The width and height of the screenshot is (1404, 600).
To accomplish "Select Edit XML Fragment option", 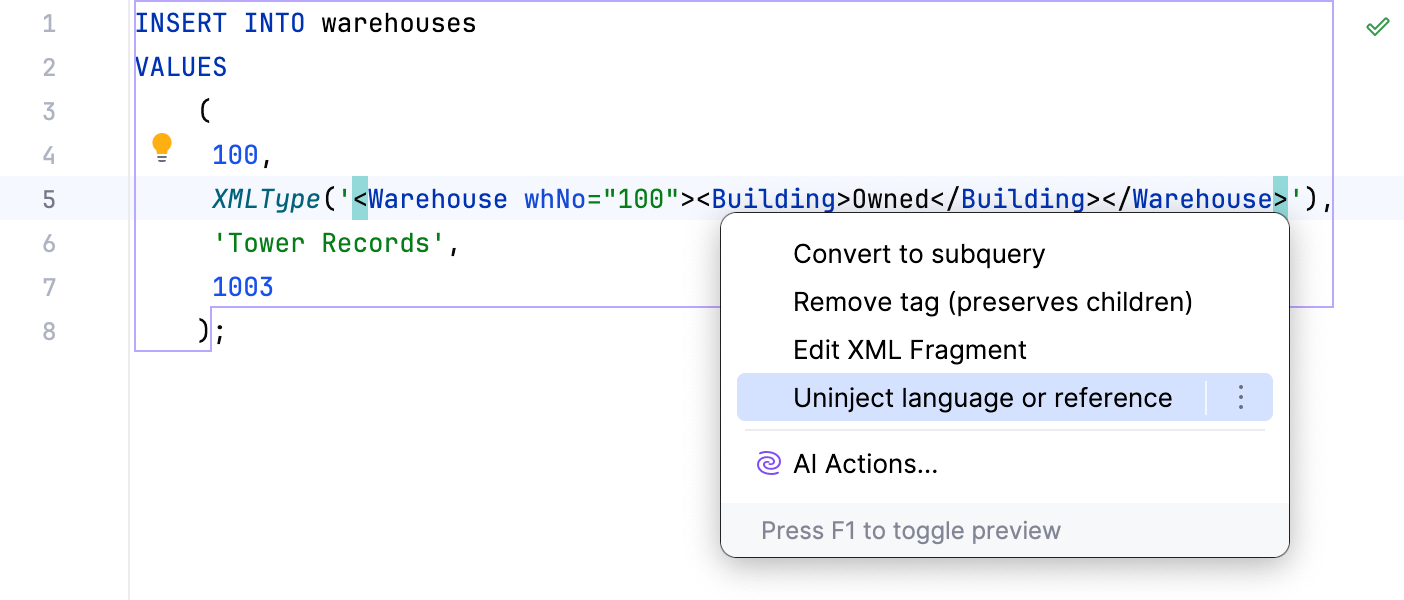I will coord(909,350).
